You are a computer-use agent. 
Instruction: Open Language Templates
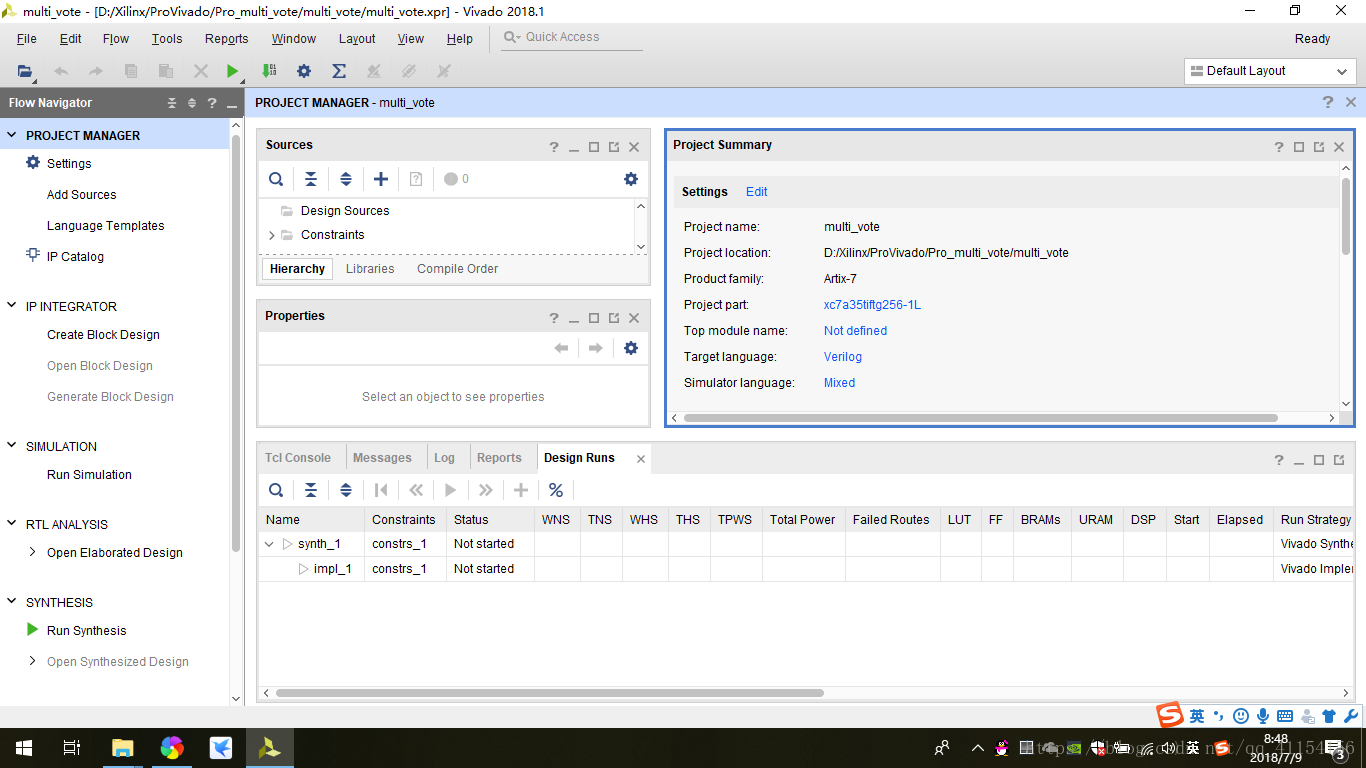[x=106, y=226]
